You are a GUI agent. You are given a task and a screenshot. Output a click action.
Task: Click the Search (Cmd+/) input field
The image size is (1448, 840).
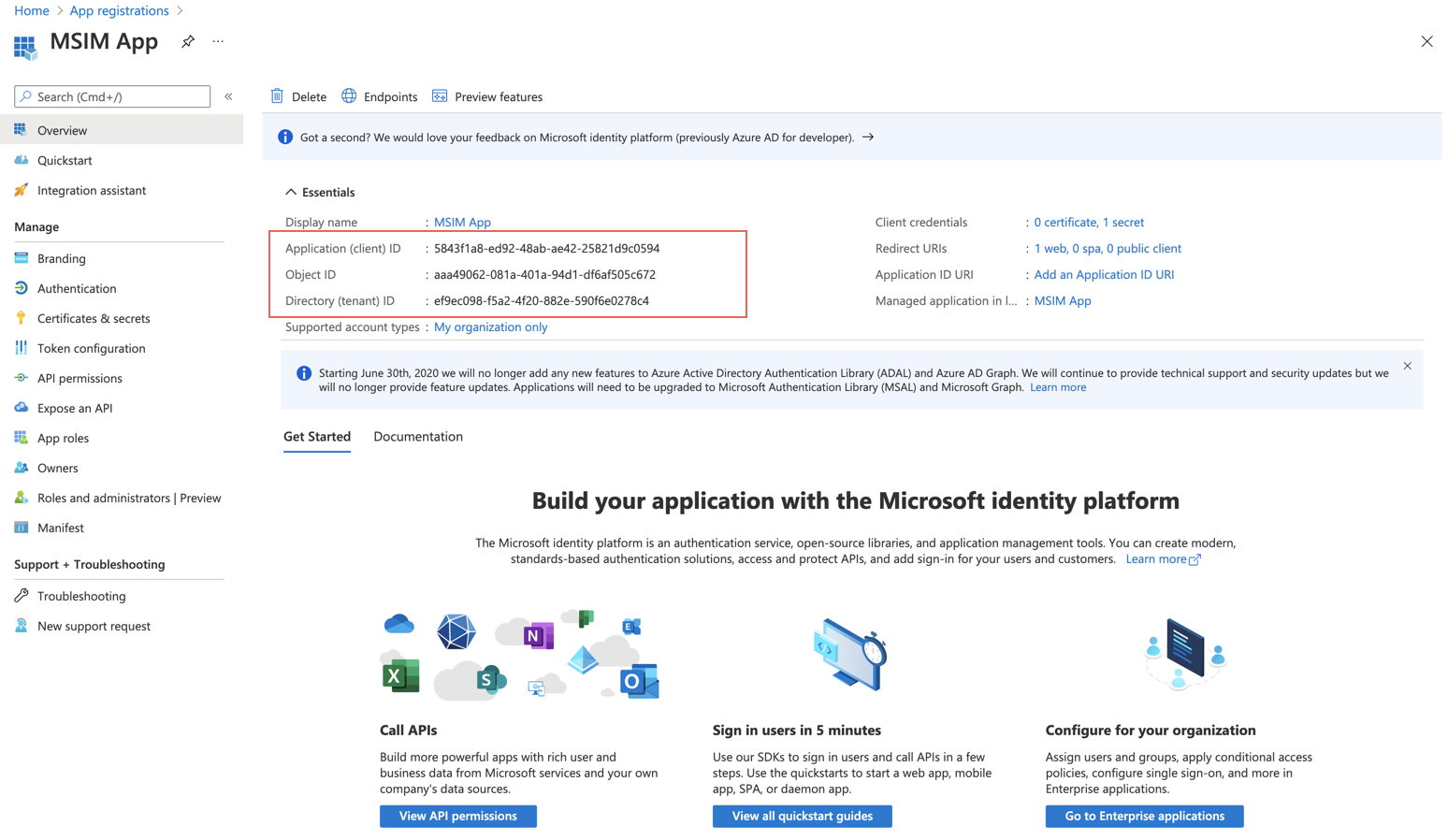point(112,96)
